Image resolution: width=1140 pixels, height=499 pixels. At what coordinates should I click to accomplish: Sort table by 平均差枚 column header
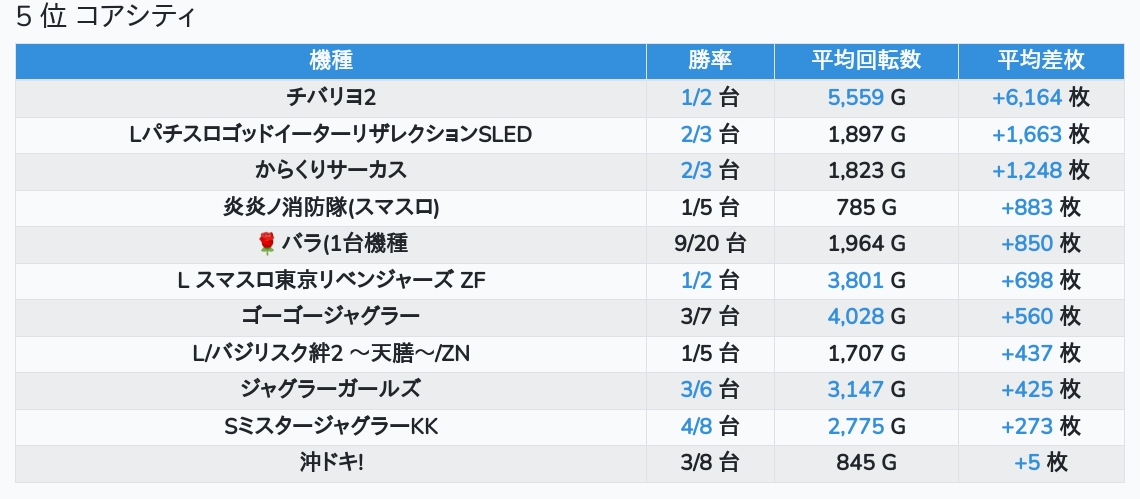(x=1041, y=61)
